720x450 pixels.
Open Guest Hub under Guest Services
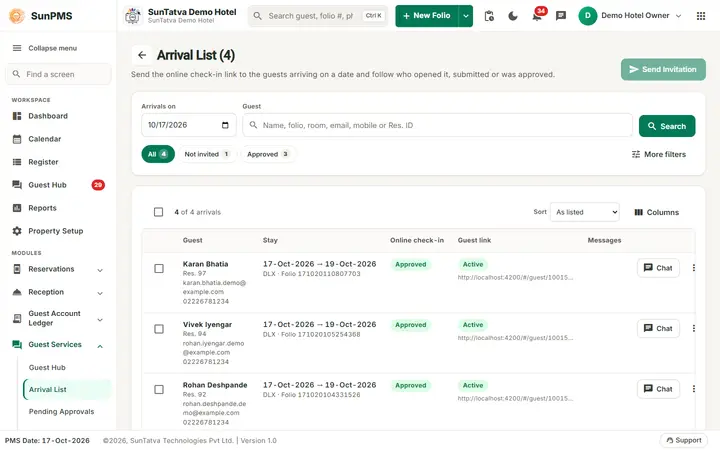coord(47,368)
